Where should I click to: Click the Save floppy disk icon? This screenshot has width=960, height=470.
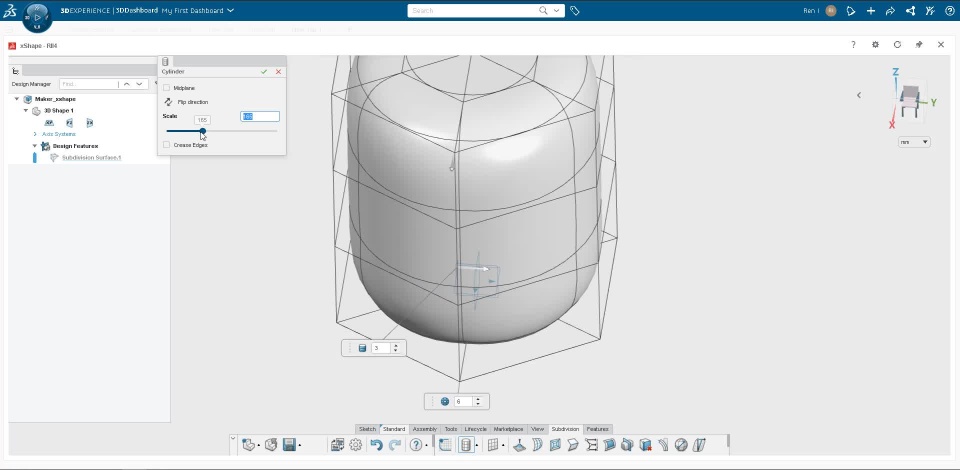tap(289, 445)
